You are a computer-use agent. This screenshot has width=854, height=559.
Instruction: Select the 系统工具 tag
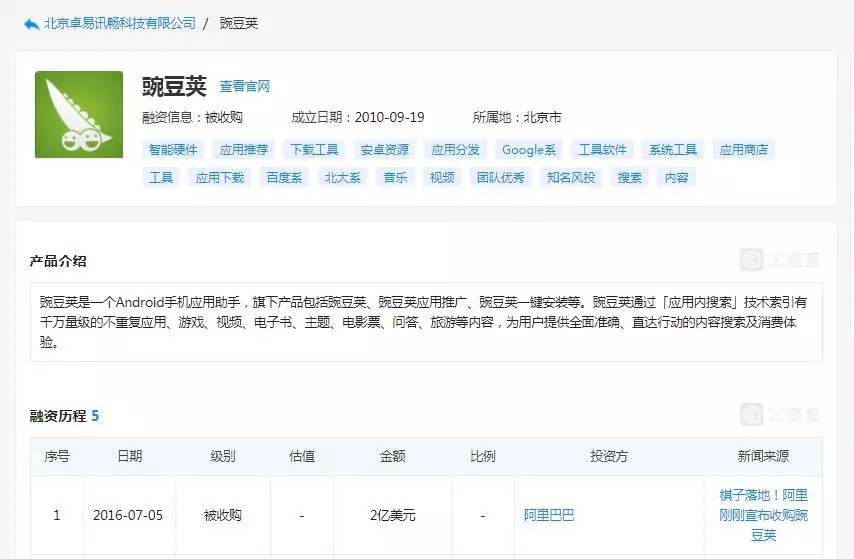click(x=673, y=149)
